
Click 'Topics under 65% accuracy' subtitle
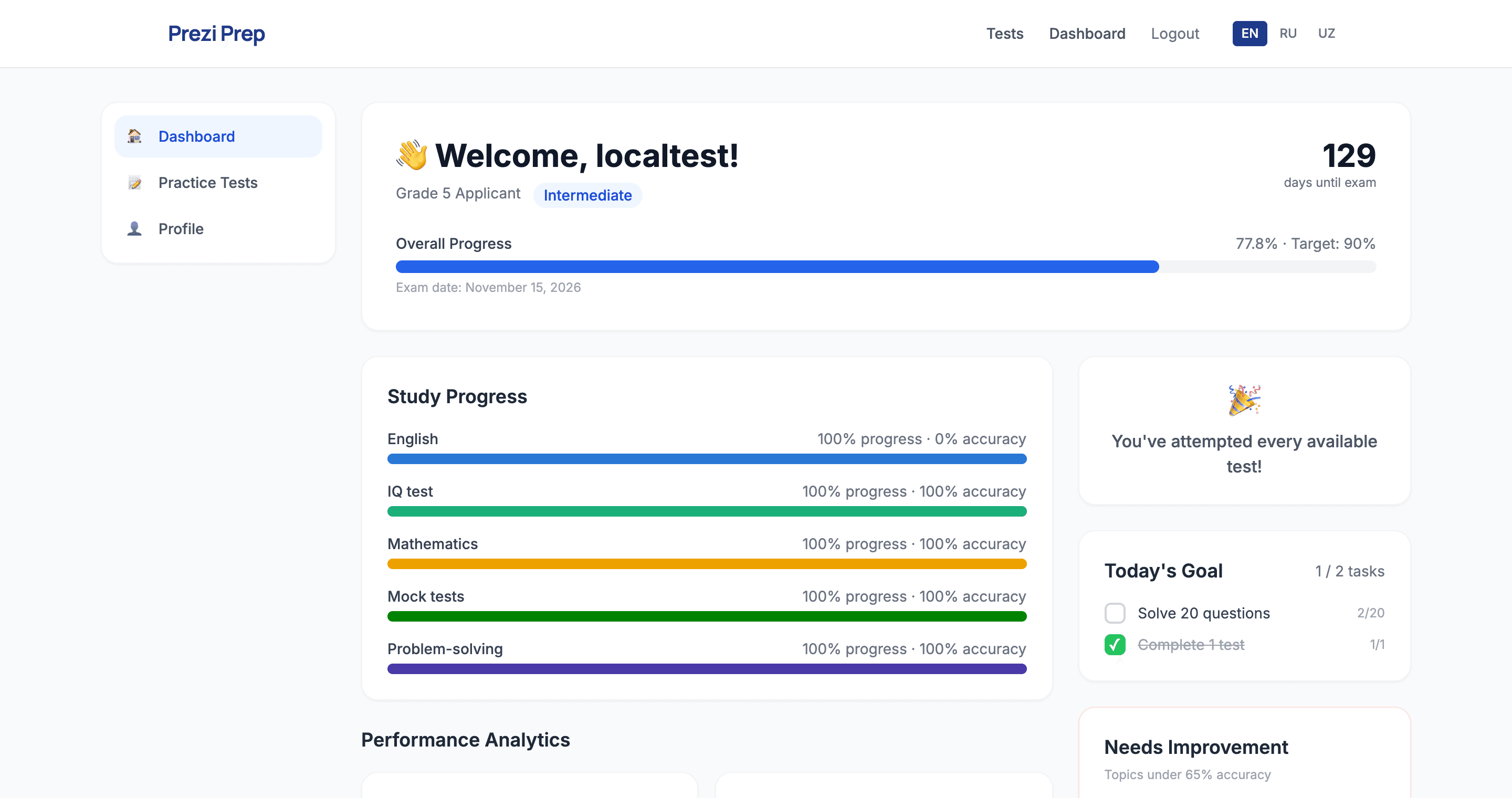click(1188, 775)
